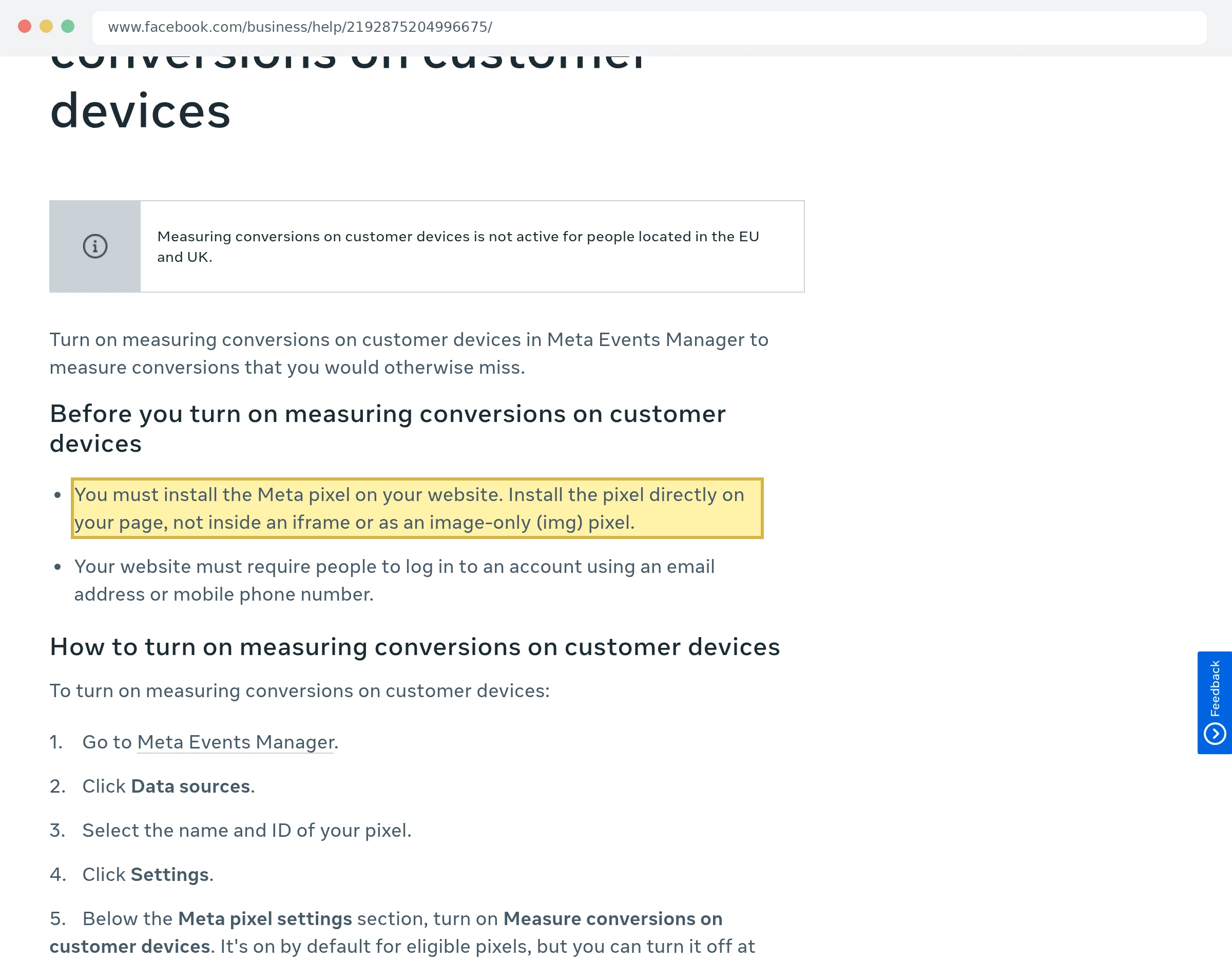Click the green maximize window dot
1232x960 pixels.
tap(68, 27)
